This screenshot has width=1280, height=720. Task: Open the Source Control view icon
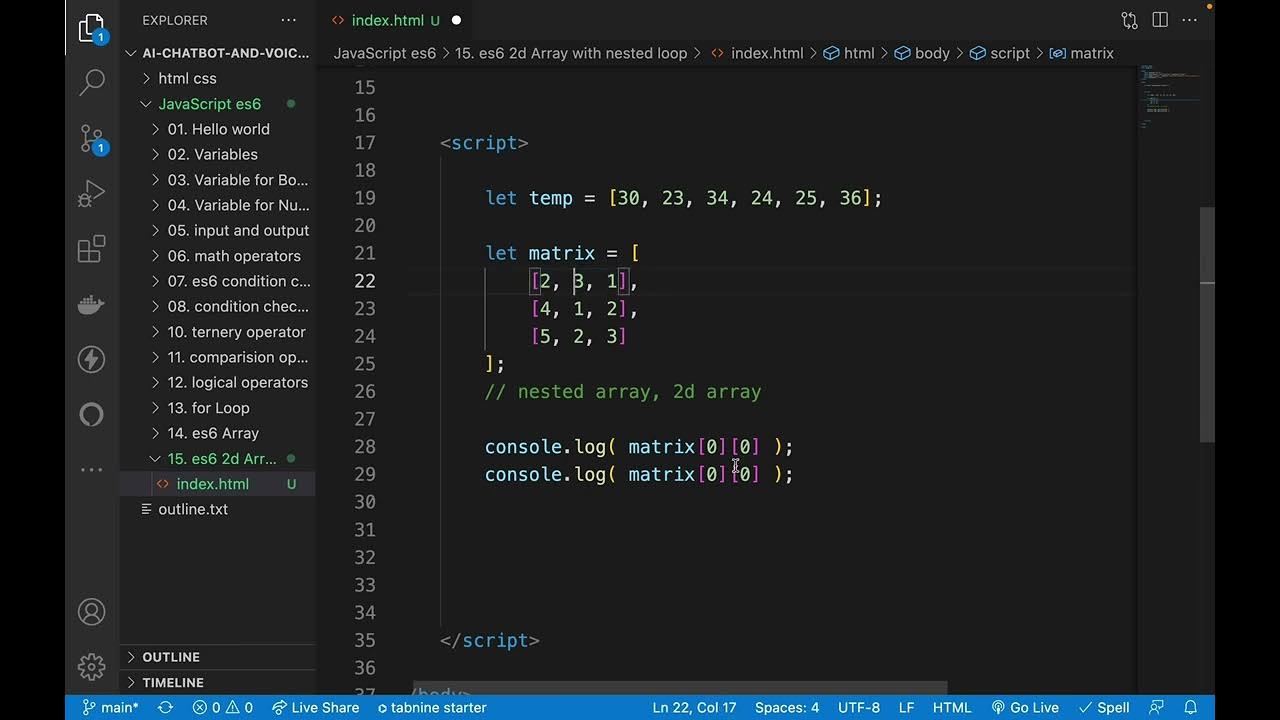(91, 138)
